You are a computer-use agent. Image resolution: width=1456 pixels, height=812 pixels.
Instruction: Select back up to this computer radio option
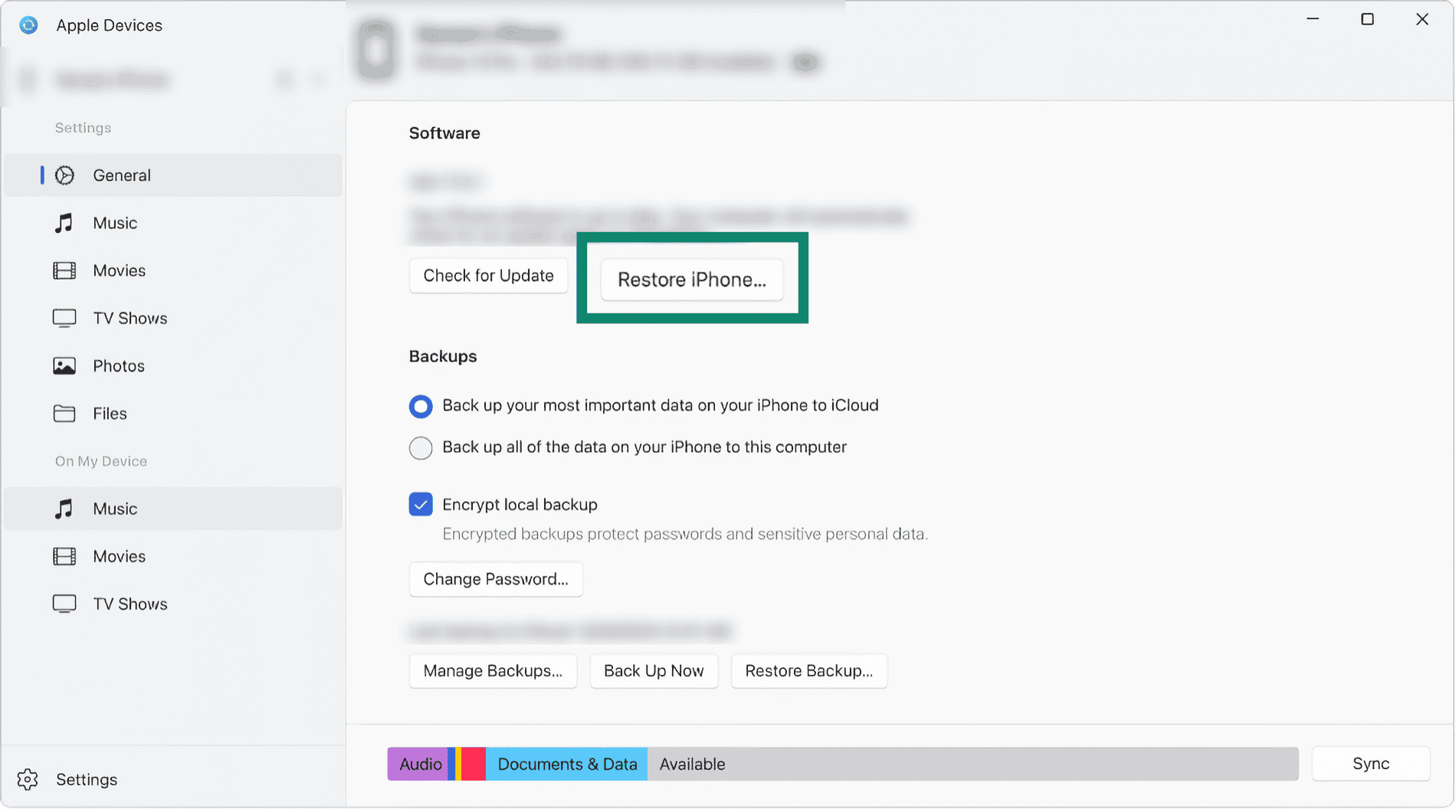pos(421,448)
